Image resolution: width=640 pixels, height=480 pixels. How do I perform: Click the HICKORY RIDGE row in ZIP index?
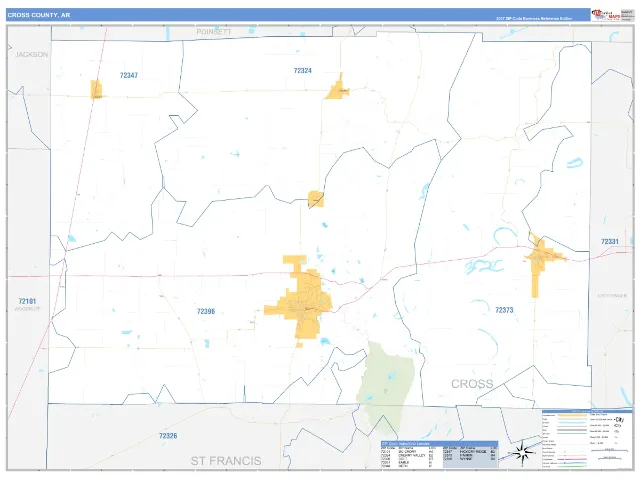pyautogui.click(x=470, y=452)
